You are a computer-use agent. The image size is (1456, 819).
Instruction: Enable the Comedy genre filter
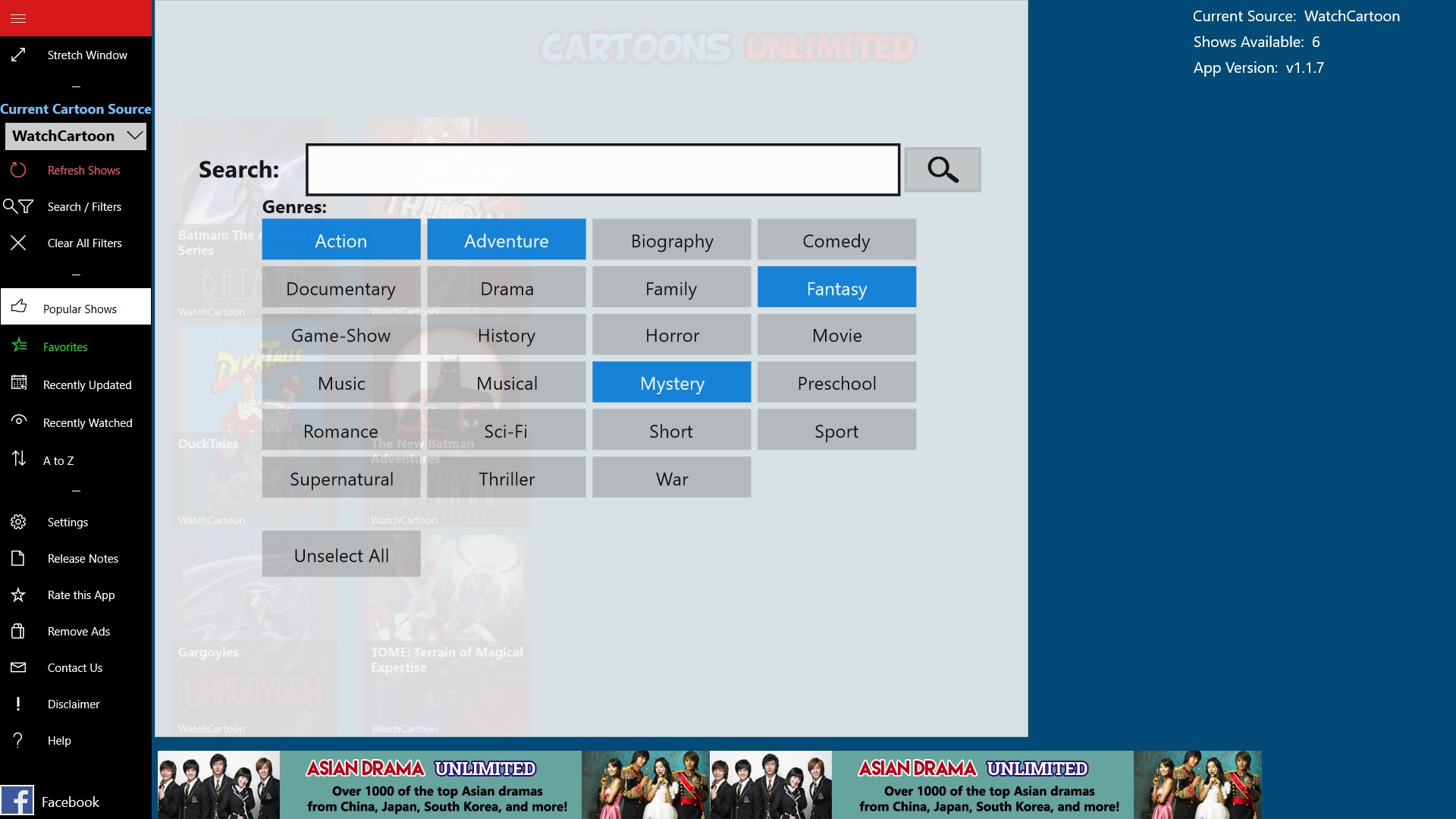[x=836, y=240]
